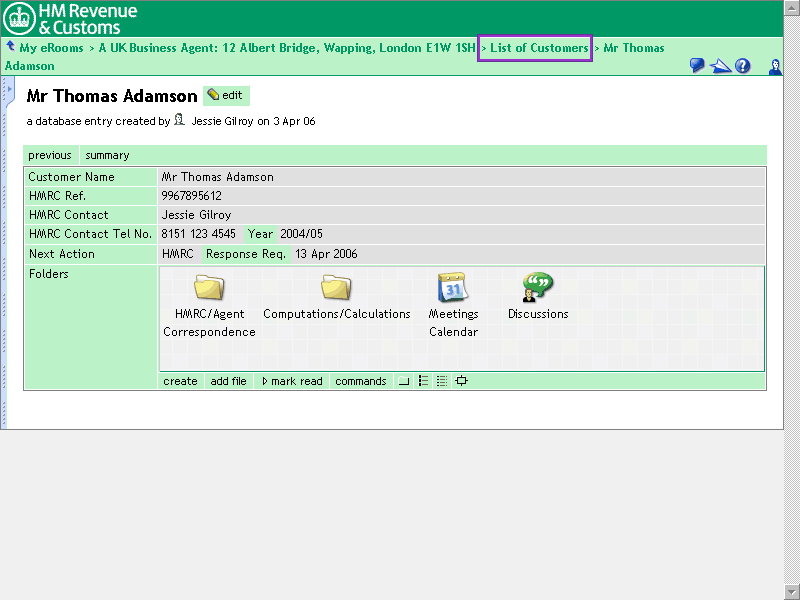
Task: Open the HMRC/Agent Correspondence folder
Action: [209, 289]
